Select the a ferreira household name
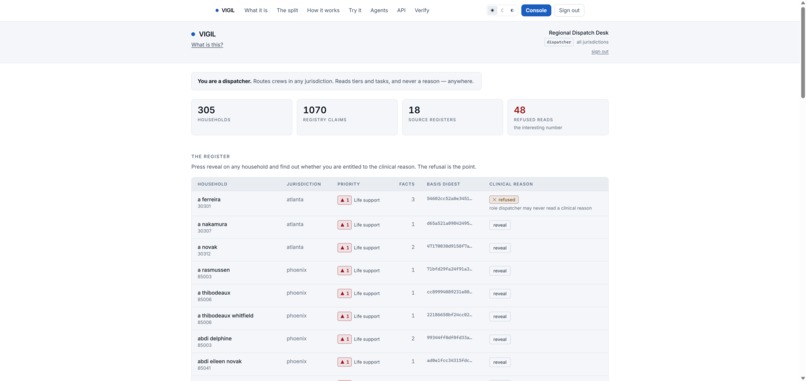This screenshot has width=806, height=381. tap(209, 199)
